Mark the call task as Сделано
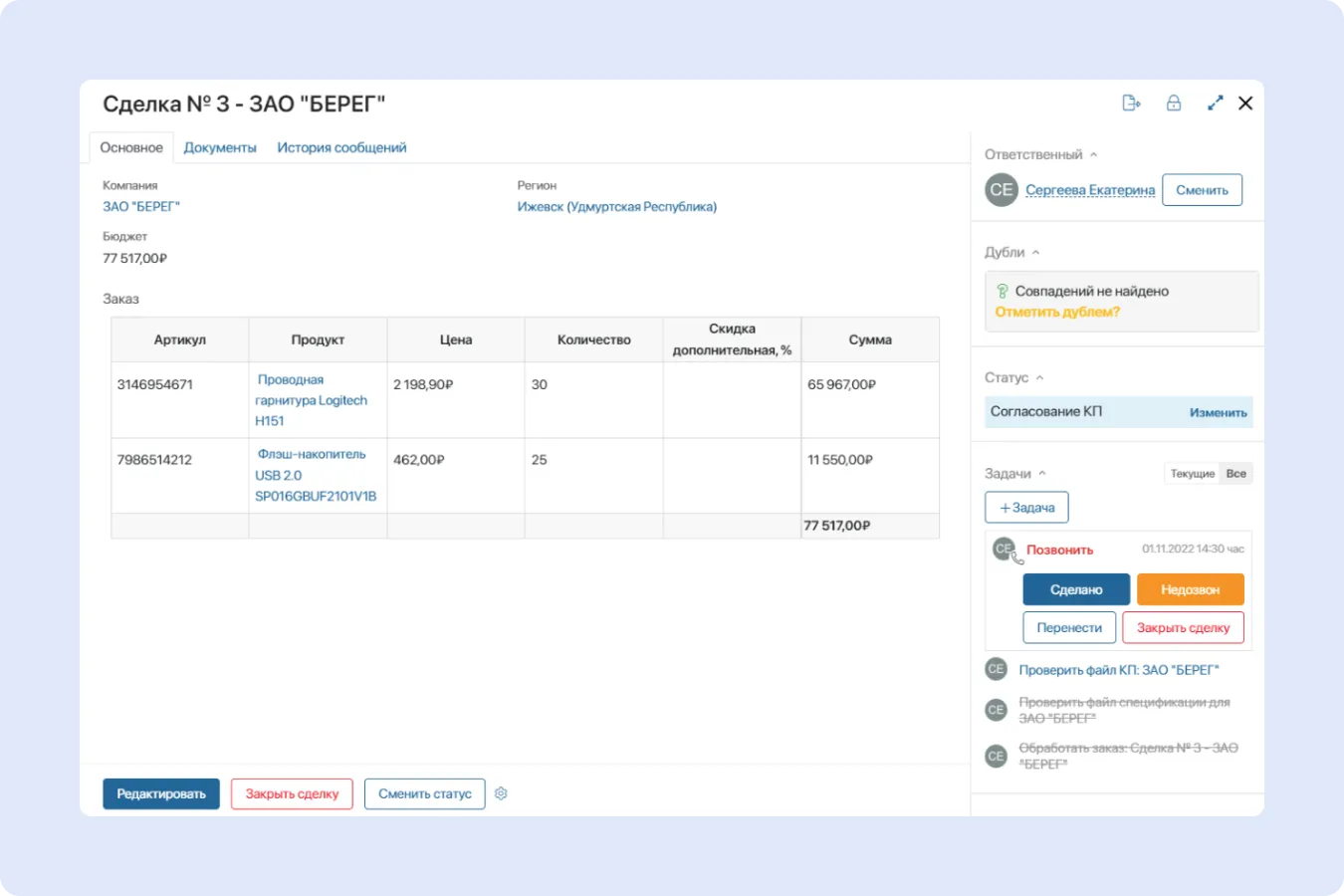 1075,588
